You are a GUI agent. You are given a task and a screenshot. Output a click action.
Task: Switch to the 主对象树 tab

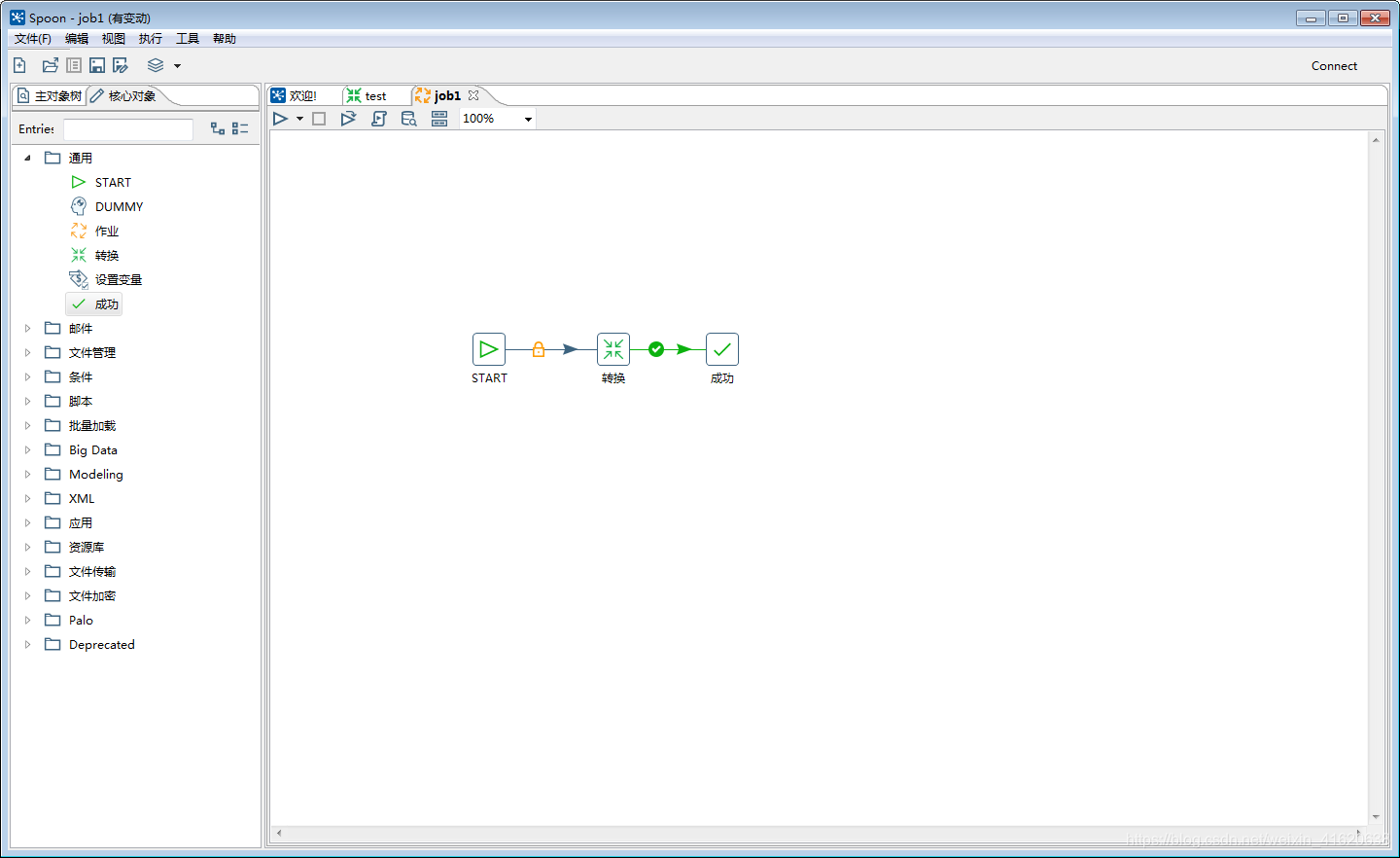[x=50, y=95]
